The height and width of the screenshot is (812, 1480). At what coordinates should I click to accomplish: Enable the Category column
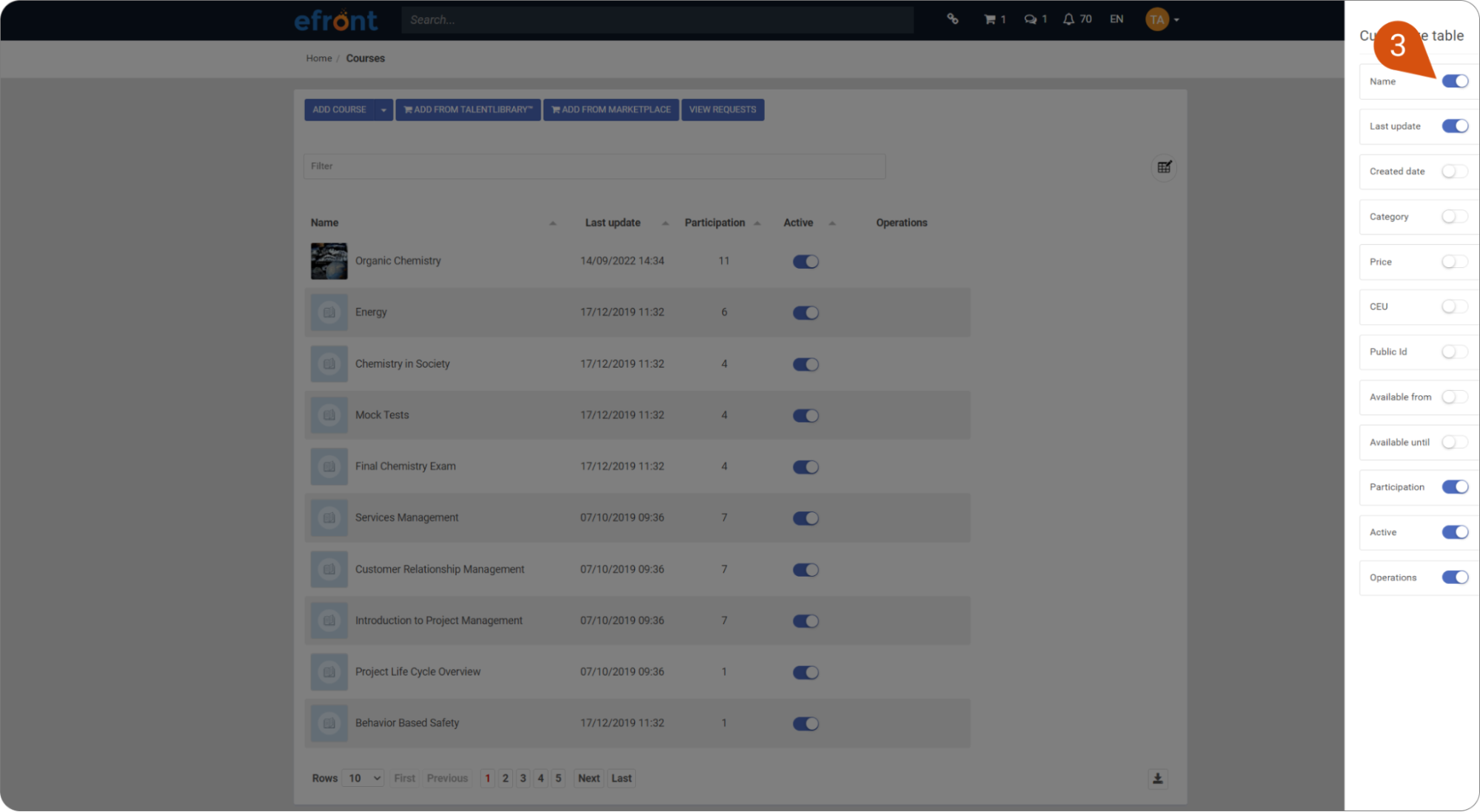coord(1455,216)
